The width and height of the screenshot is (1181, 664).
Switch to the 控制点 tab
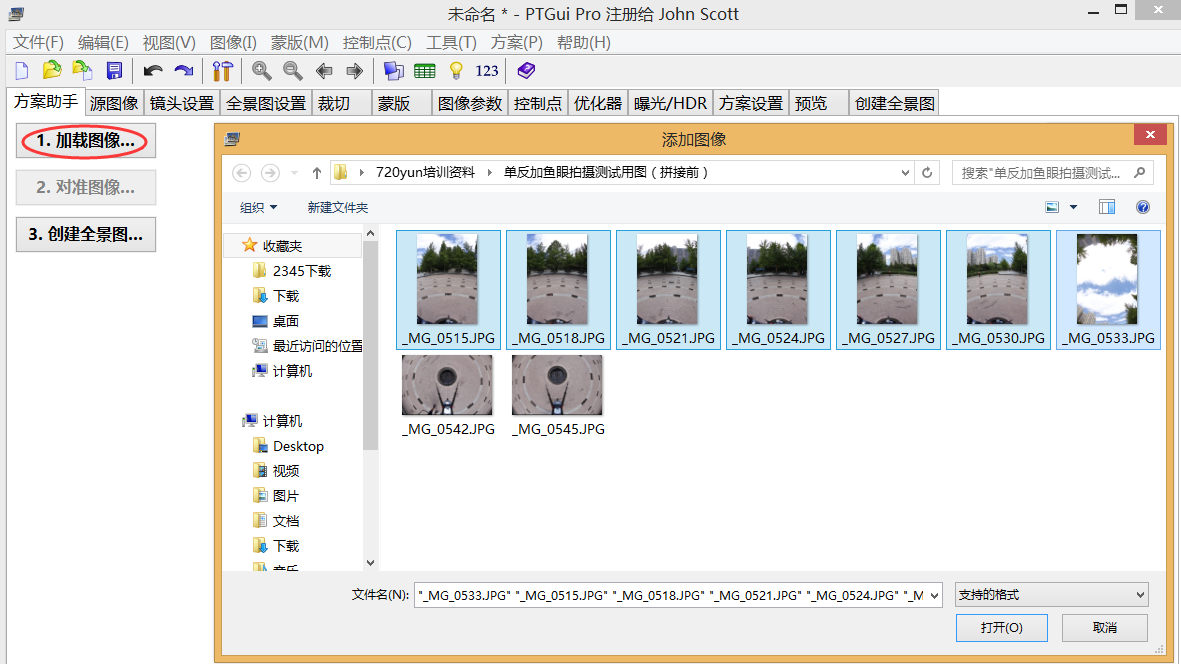537,103
